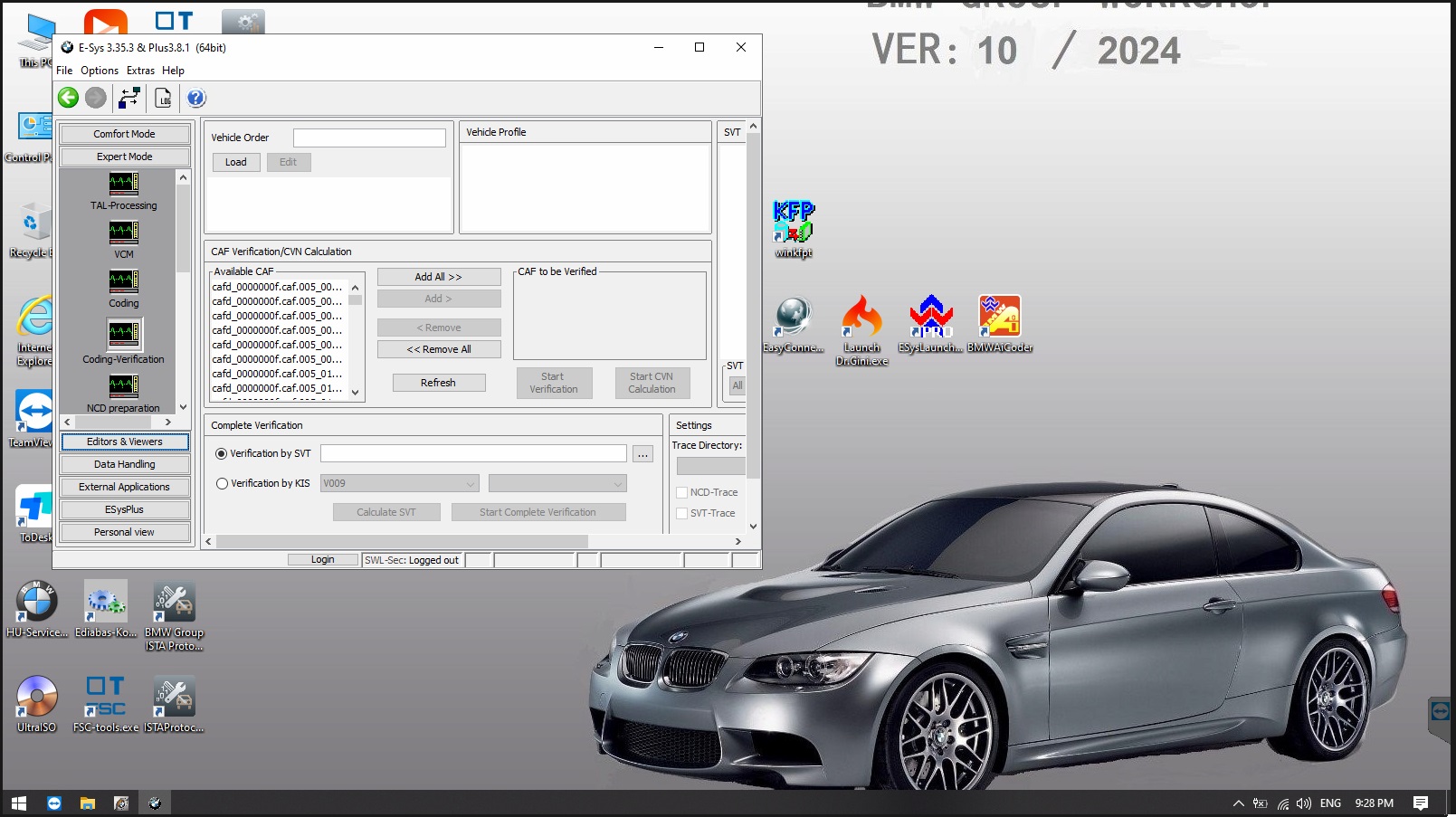Open ISTAProtoc desktop shortcut
This screenshot has height=817, width=1456.
point(174,704)
